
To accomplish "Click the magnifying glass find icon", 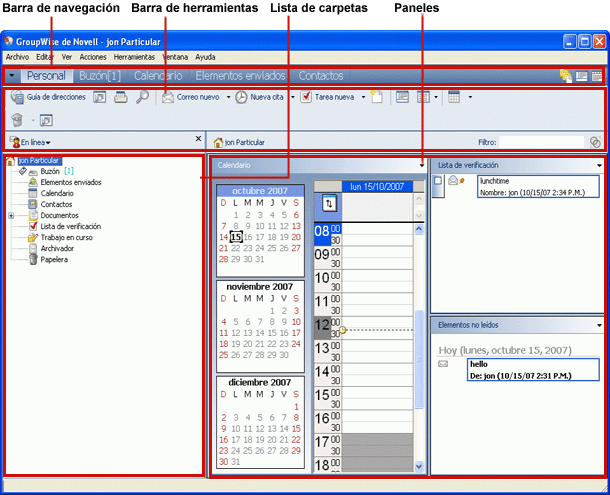I will click(x=142, y=97).
